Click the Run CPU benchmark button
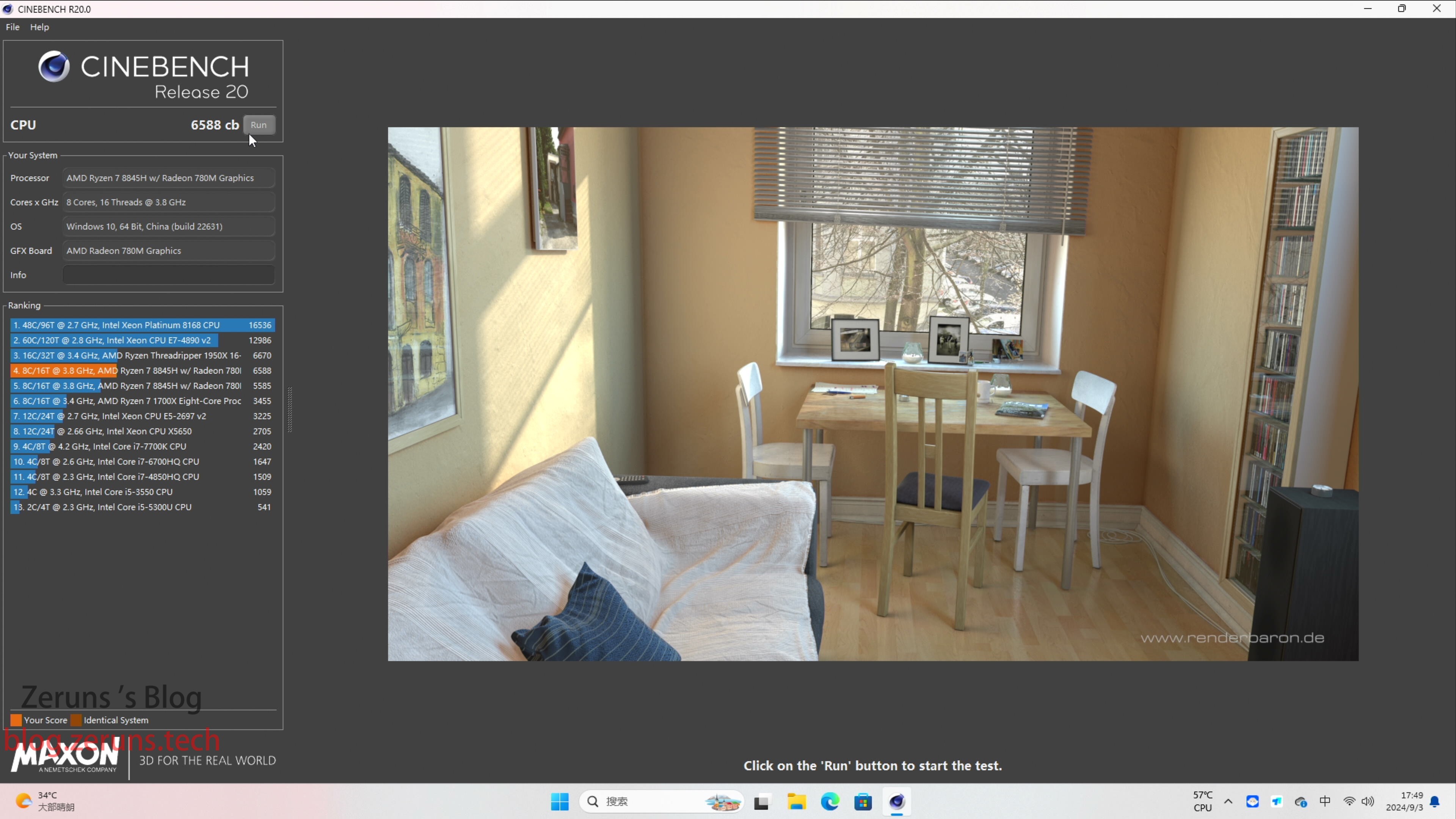Image resolution: width=1456 pixels, height=819 pixels. 259,125
